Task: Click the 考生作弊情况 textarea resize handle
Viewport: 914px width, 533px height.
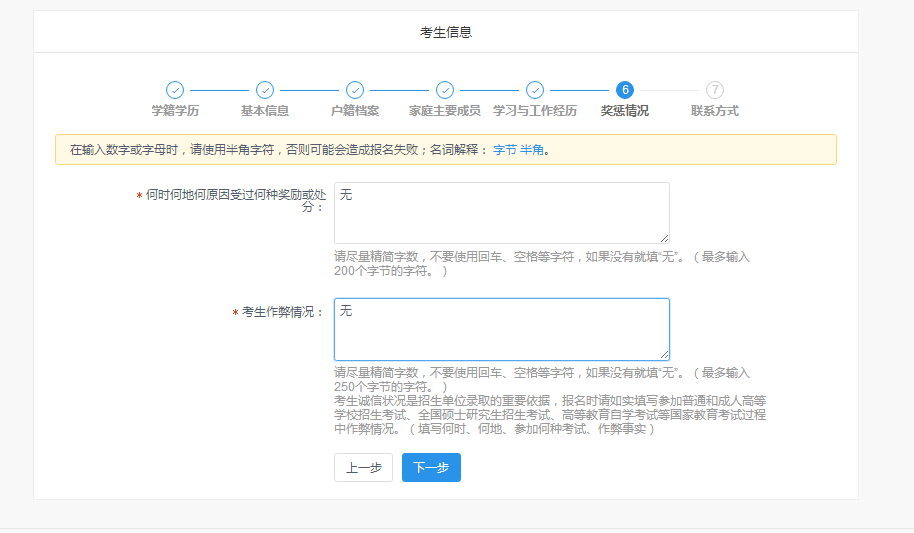Action: [664, 354]
